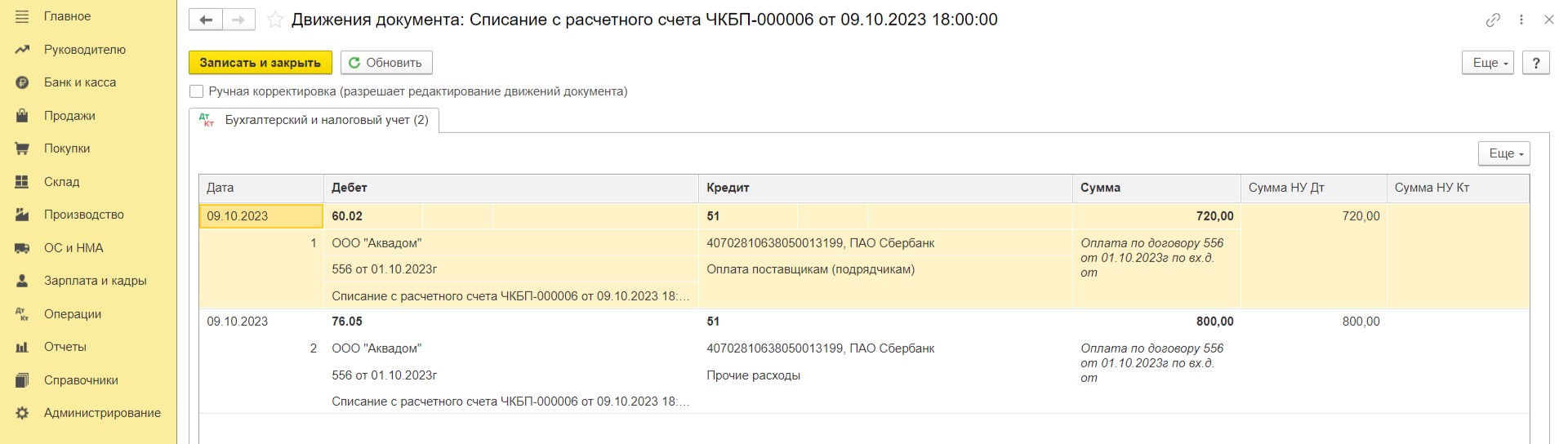This screenshot has height=444, width=1568.
Task: Open the hamburger menu icon next to Главное
Action: tap(22, 16)
